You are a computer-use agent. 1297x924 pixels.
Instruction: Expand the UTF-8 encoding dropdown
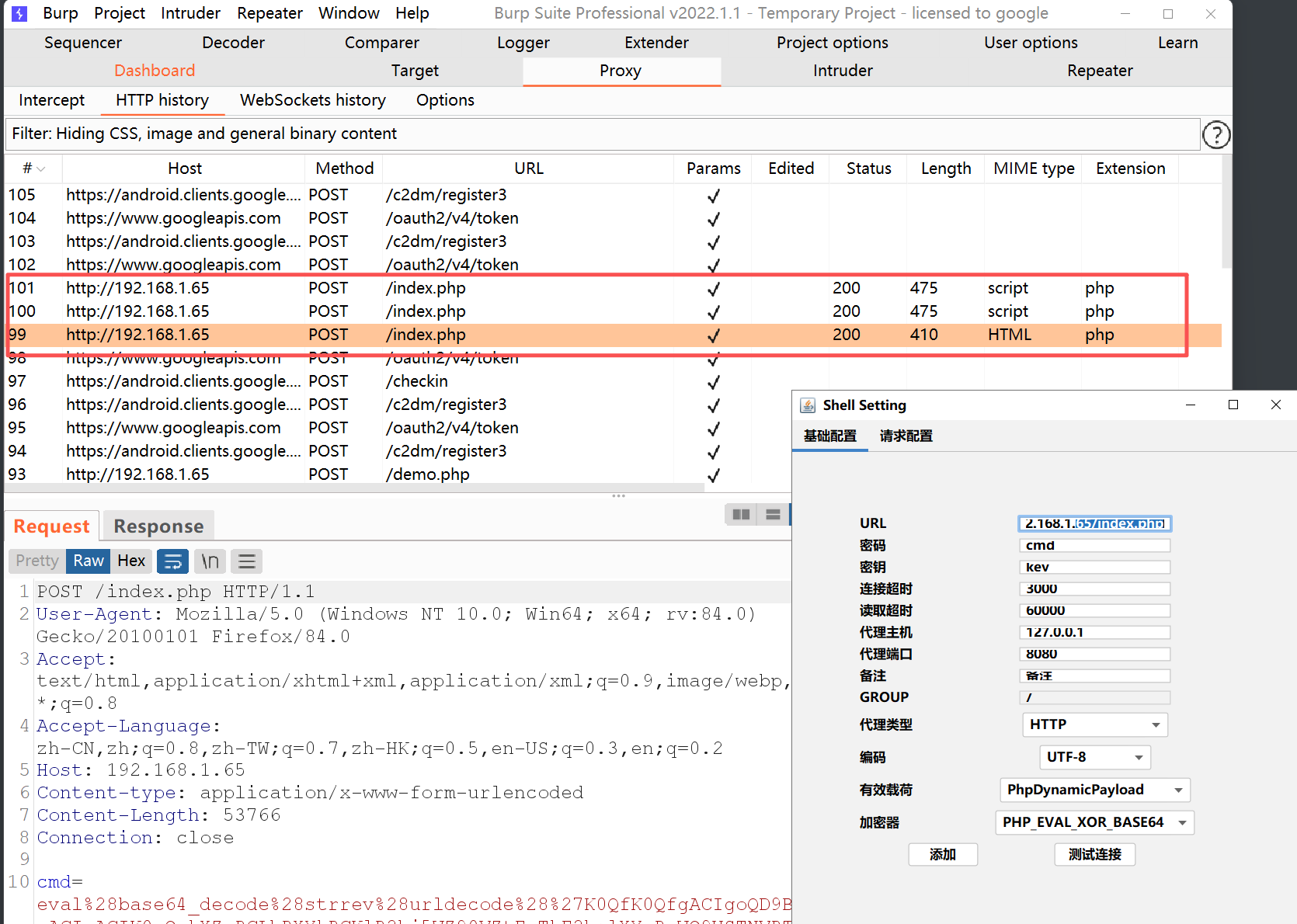point(1094,757)
